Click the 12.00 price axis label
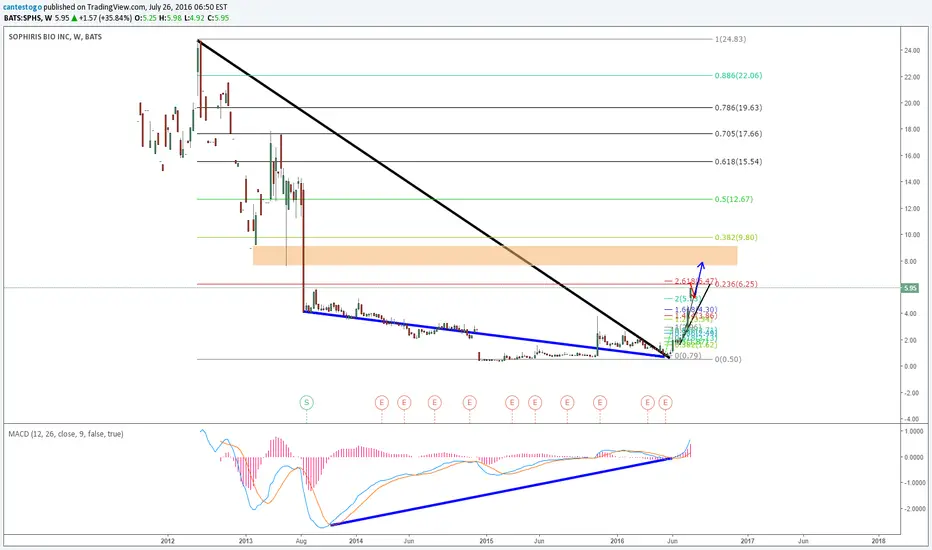Viewport: 932px width, 550px height. click(912, 209)
